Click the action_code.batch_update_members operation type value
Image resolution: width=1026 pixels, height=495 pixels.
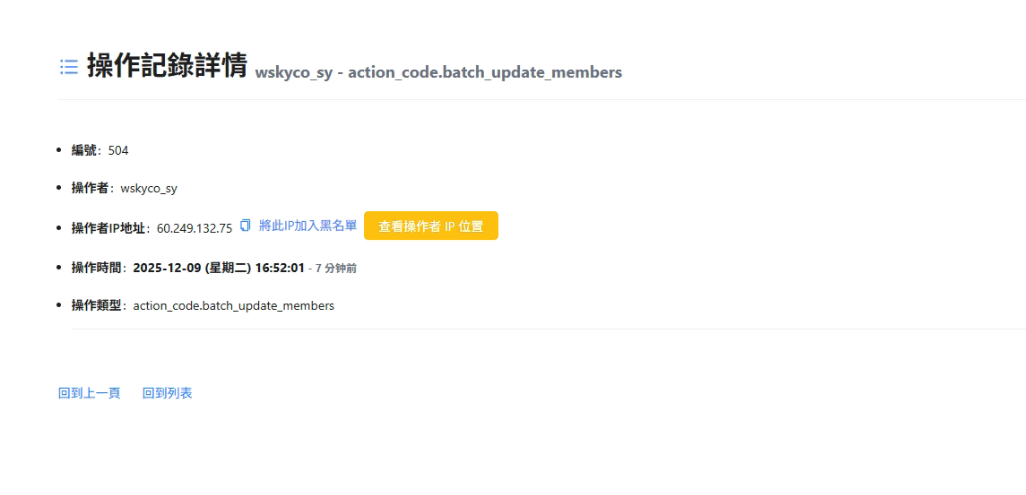click(x=233, y=305)
